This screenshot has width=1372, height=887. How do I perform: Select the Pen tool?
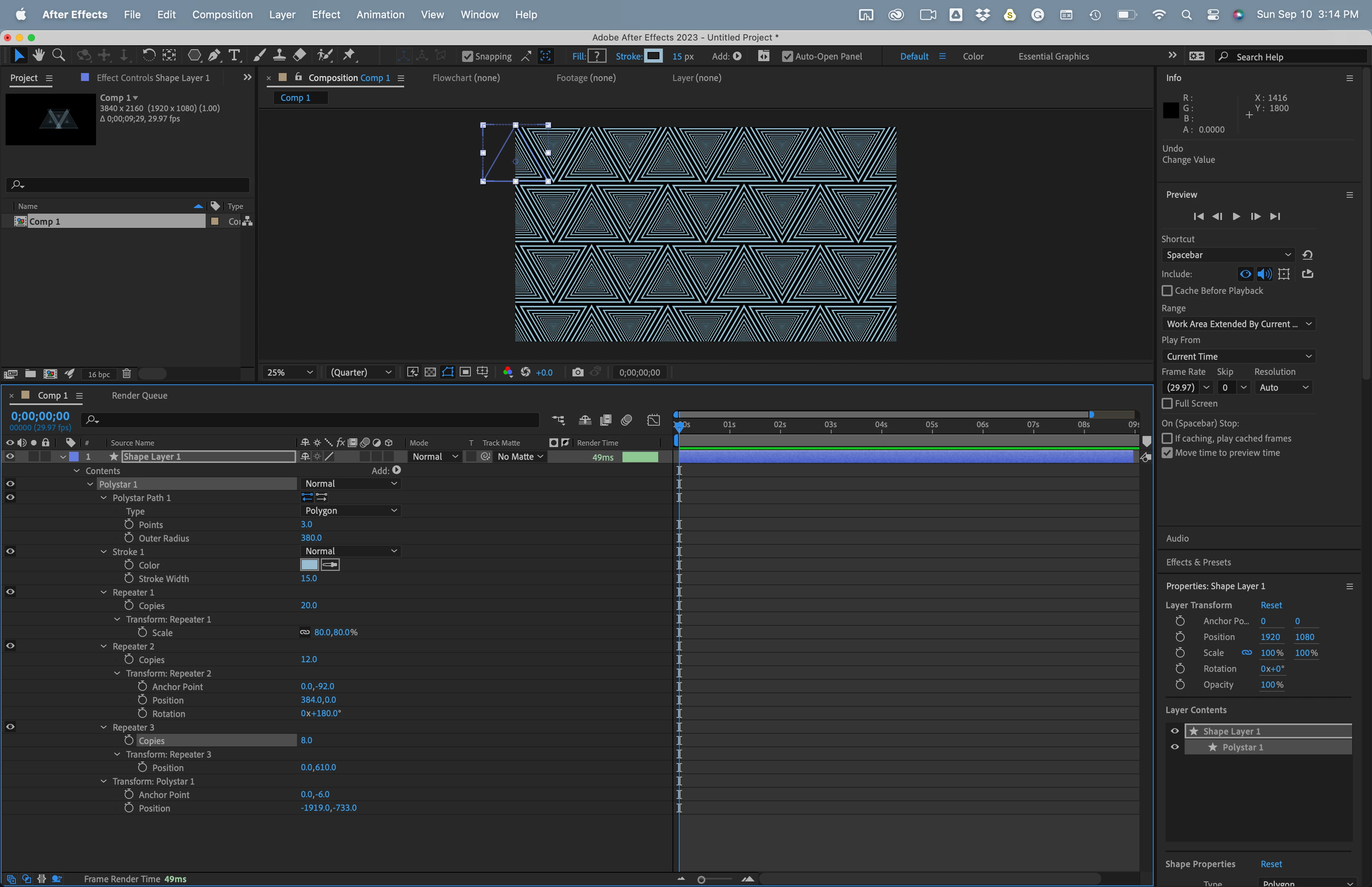214,55
